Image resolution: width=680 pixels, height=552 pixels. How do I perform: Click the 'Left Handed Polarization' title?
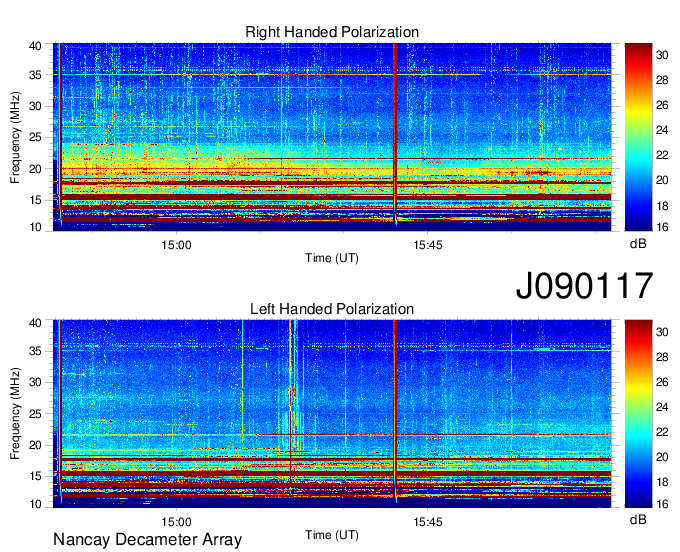click(332, 309)
